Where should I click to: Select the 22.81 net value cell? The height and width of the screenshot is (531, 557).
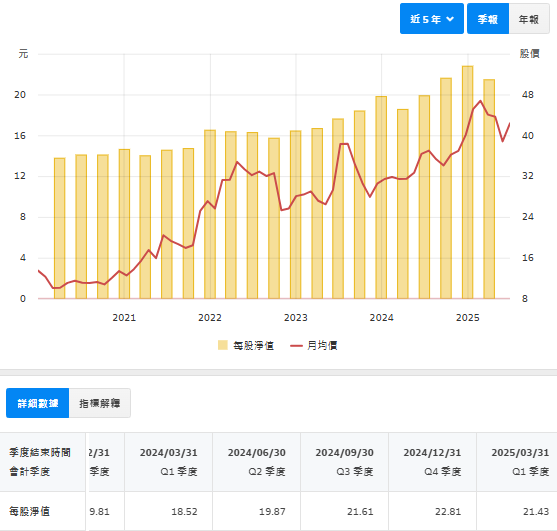pos(432,511)
